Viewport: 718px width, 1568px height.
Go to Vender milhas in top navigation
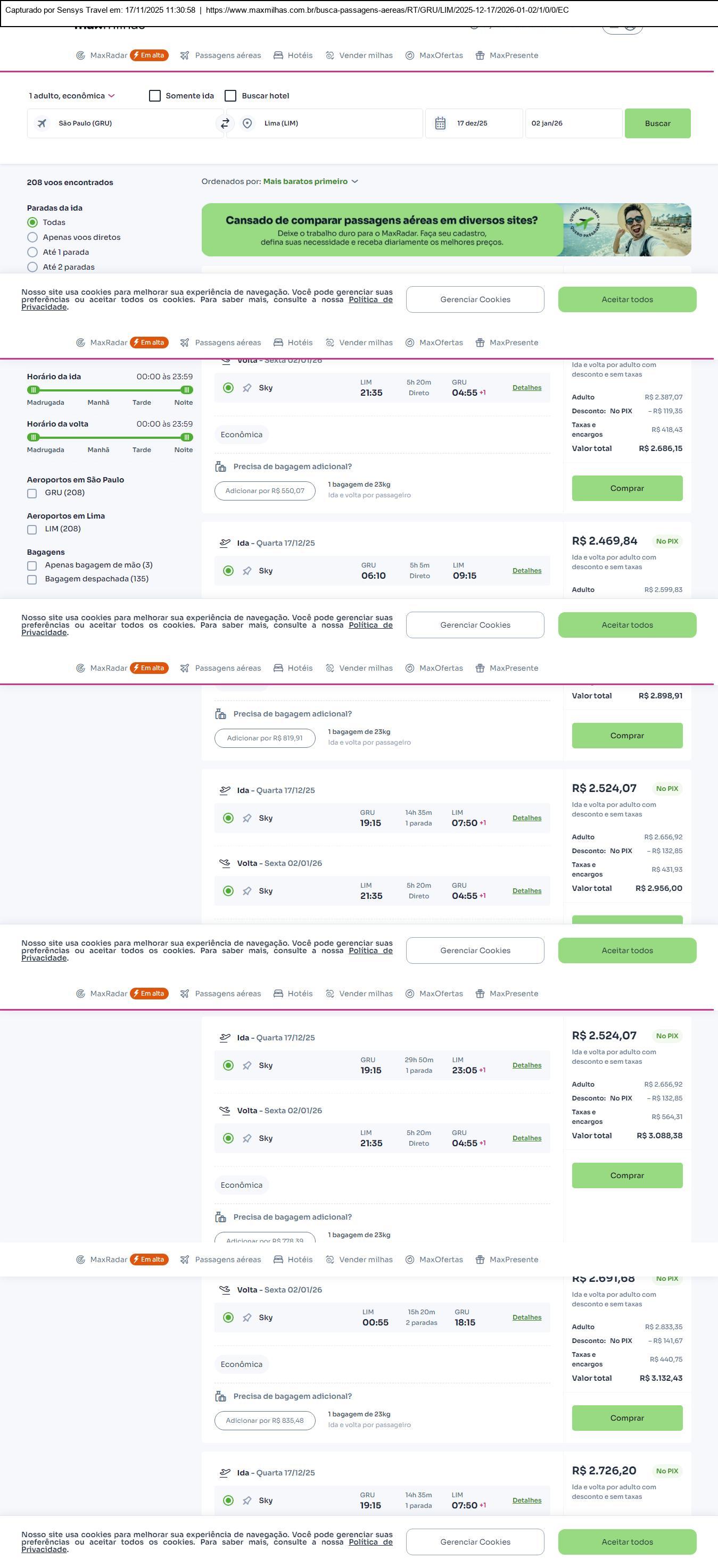tap(359, 55)
